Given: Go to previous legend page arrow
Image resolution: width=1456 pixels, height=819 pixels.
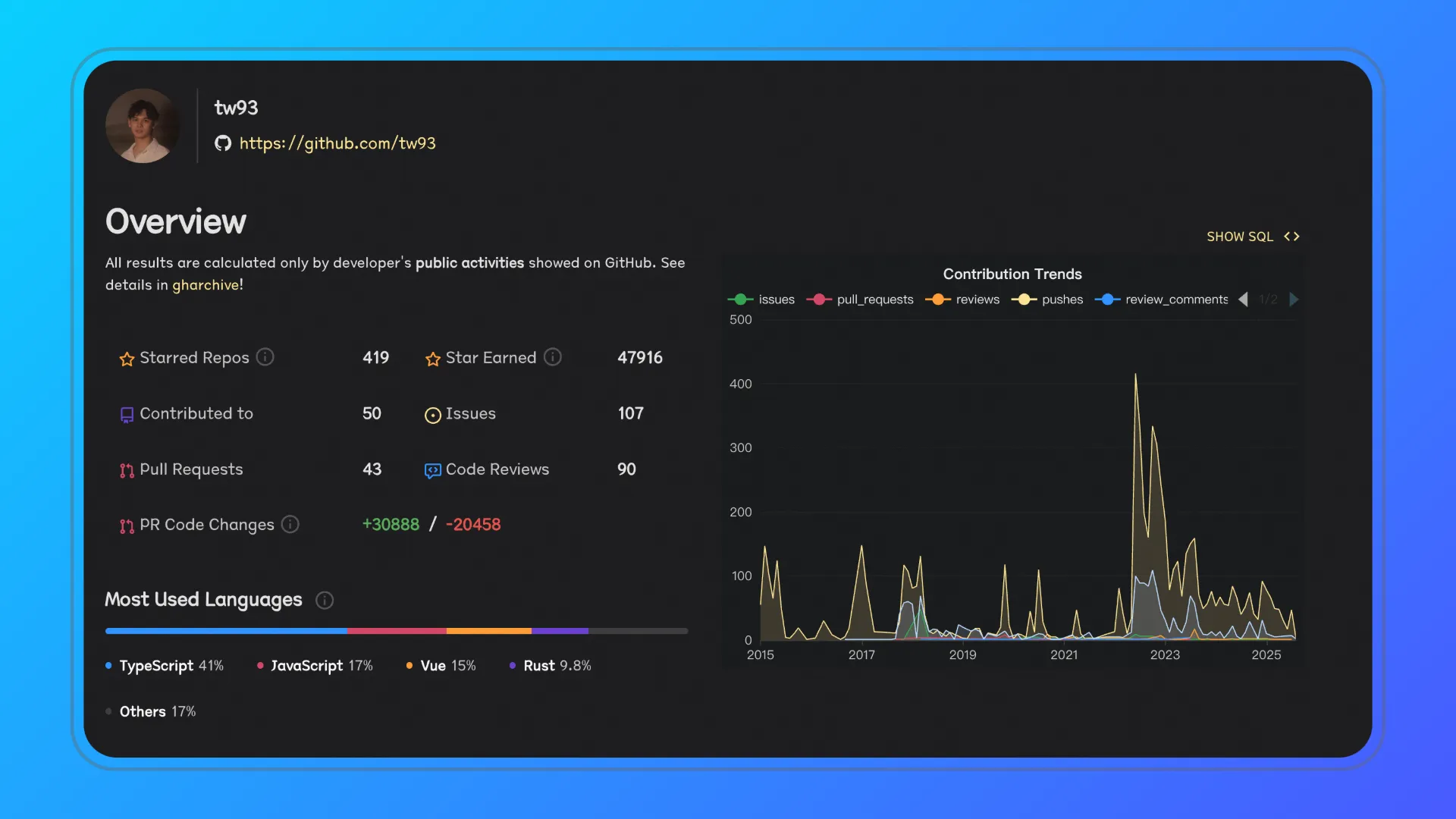Looking at the screenshot, I should [x=1243, y=300].
